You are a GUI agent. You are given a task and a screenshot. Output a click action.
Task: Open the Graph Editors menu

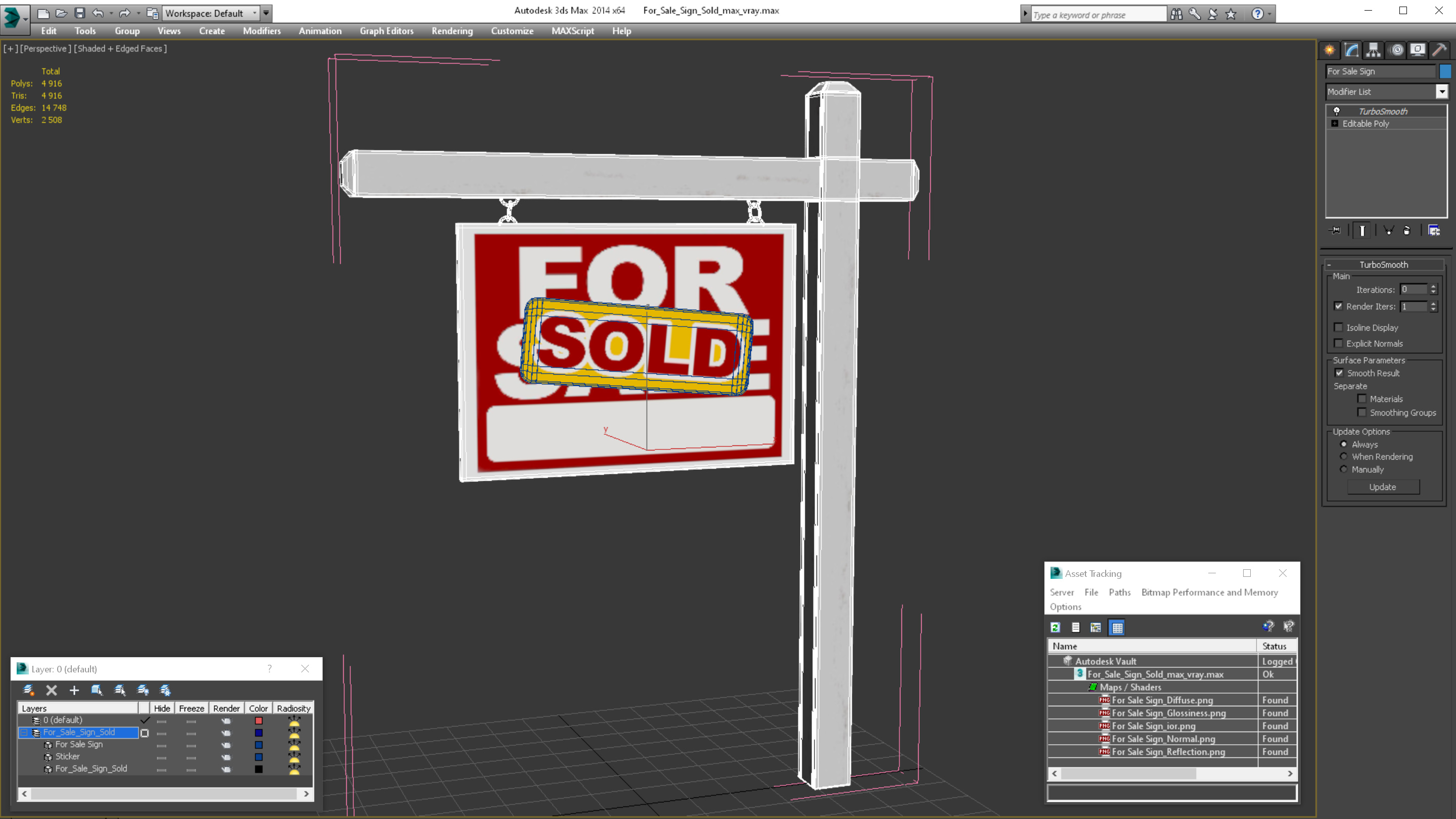point(387,31)
